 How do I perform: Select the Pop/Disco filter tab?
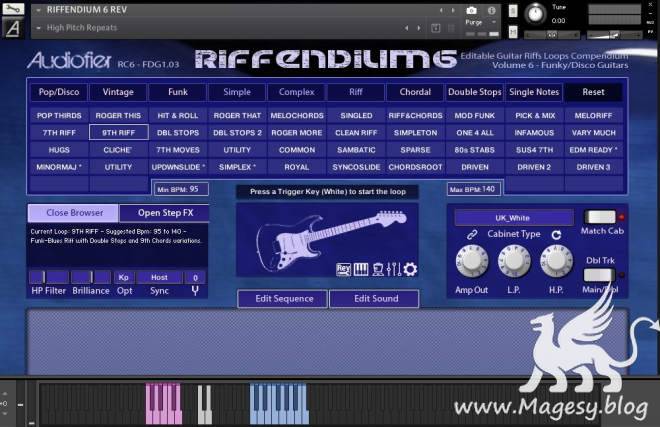pyautogui.click(x=59, y=92)
